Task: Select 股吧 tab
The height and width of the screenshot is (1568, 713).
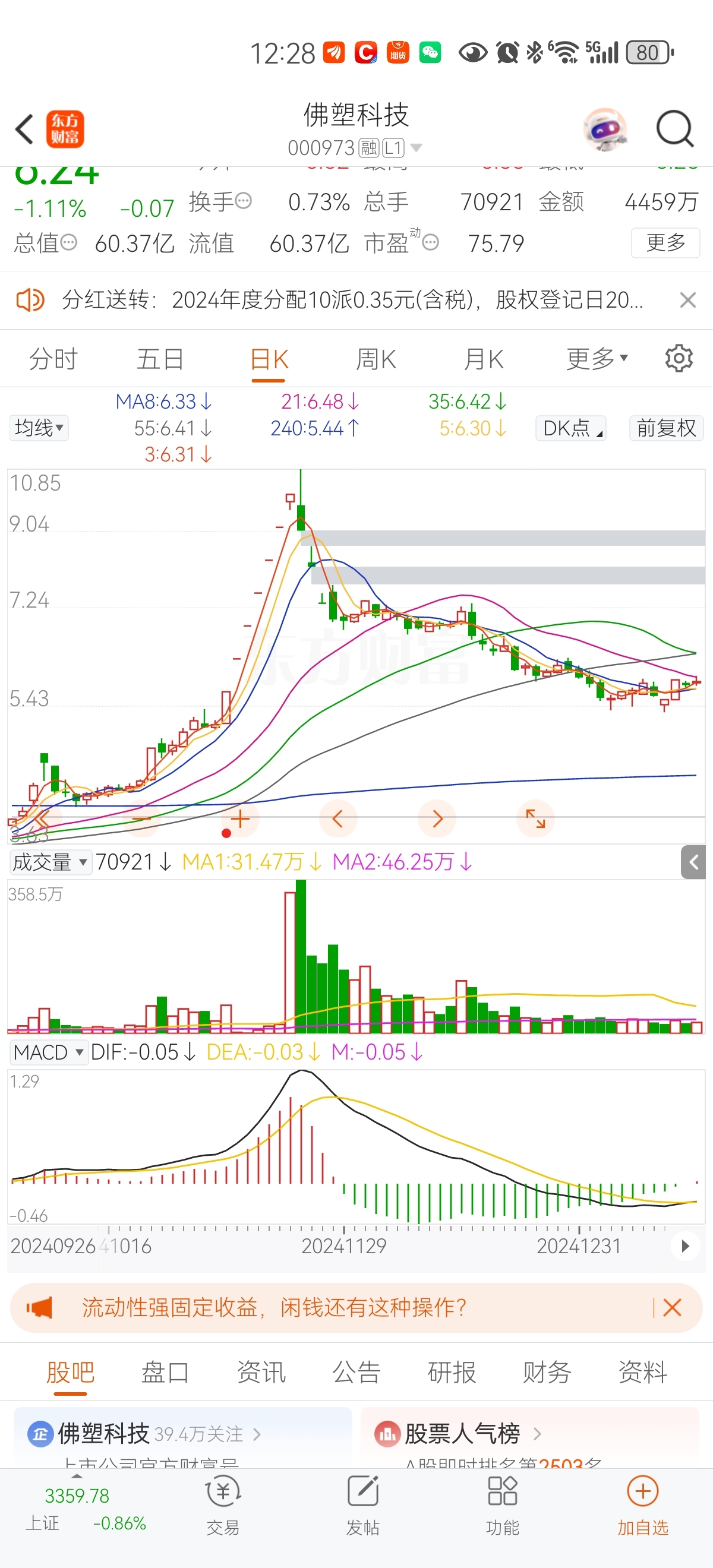Action: [x=71, y=1372]
